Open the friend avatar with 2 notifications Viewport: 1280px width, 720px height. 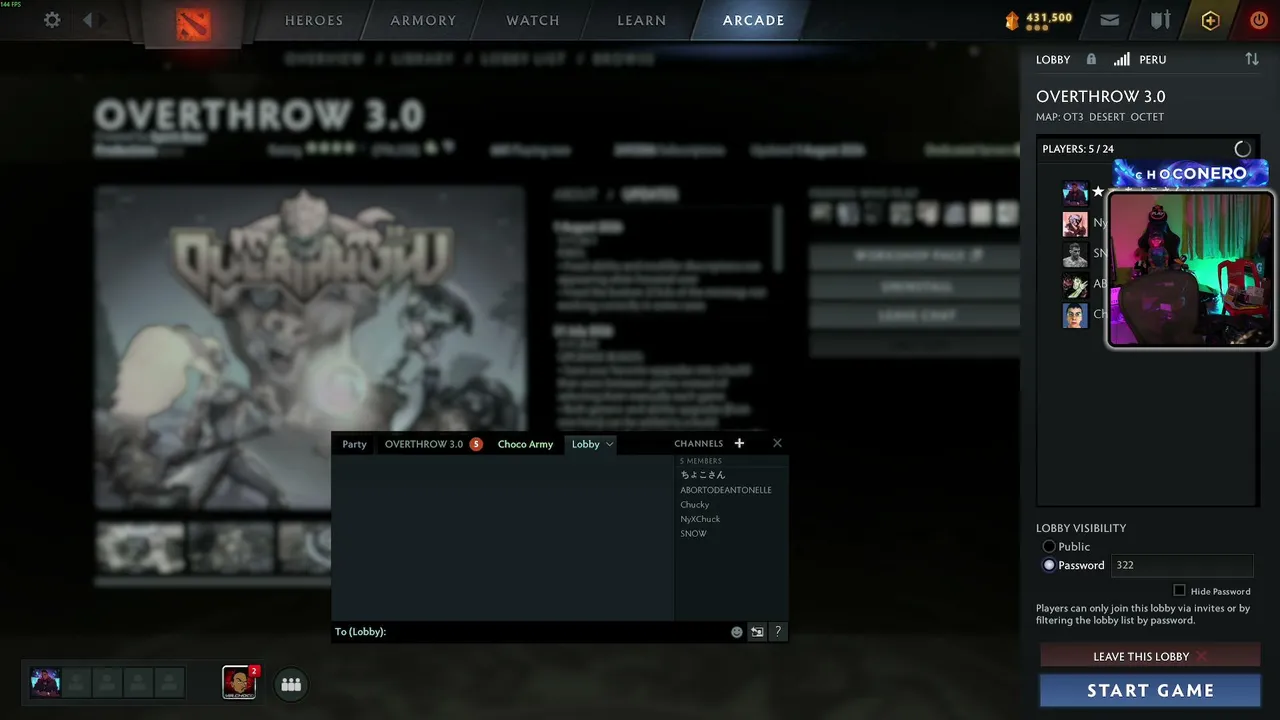pos(239,682)
